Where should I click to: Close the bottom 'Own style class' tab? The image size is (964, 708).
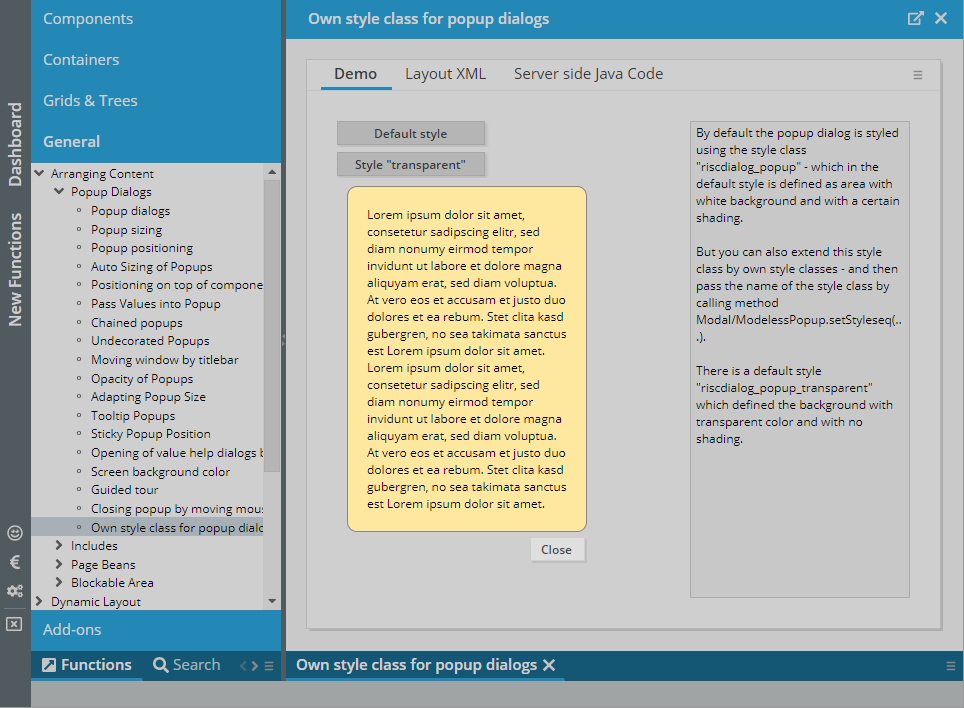click(549, 665)
